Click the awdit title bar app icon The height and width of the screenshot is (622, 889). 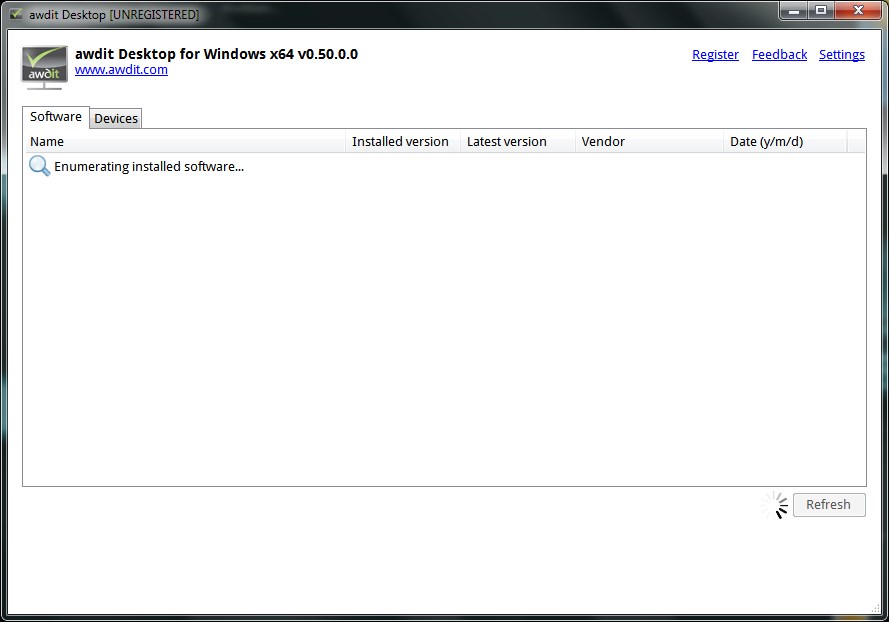click(x=16, y=15)
